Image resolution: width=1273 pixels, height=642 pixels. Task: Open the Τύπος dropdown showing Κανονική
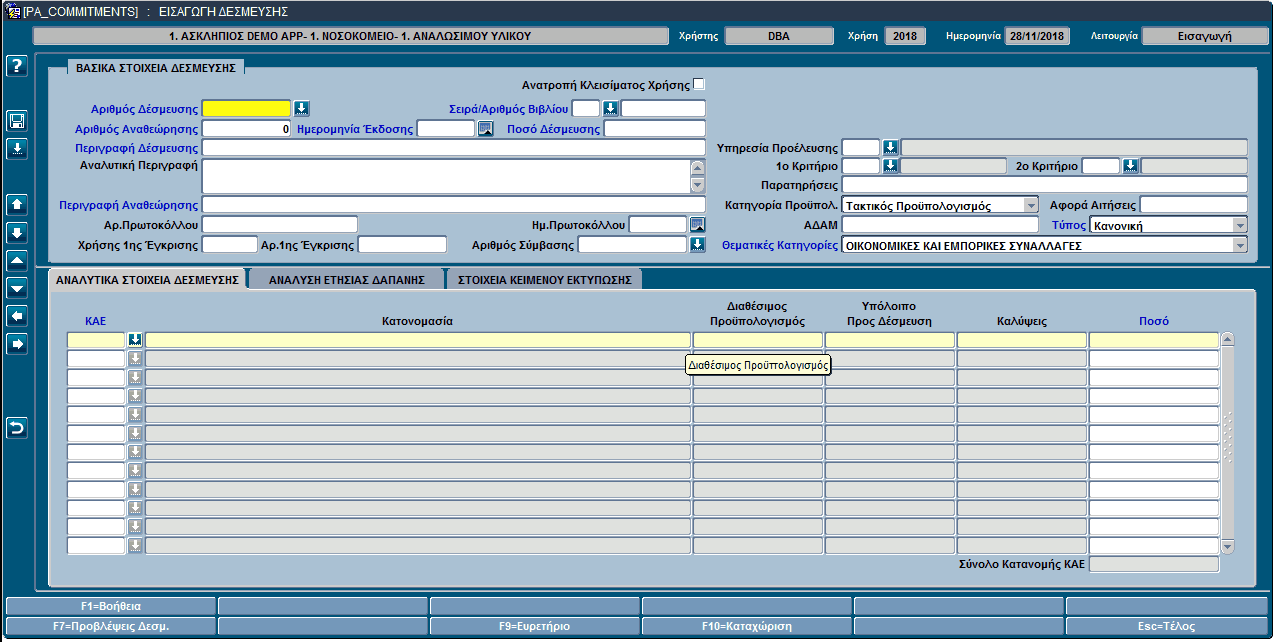click(x=1240, y=225)
